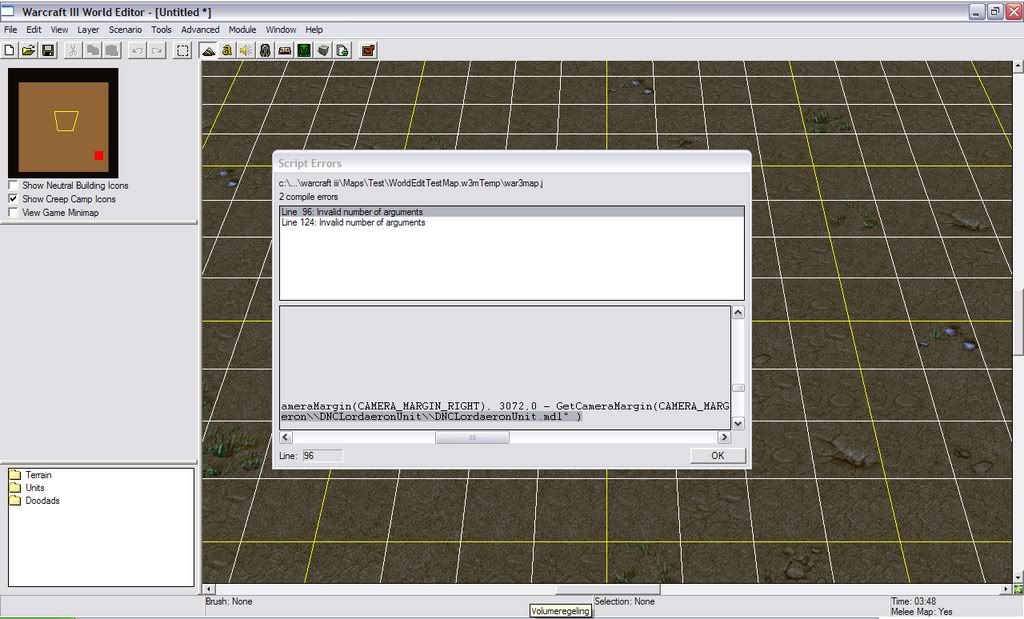Select the Units folder icon
1024x619 pixels.
pos(15,488)
